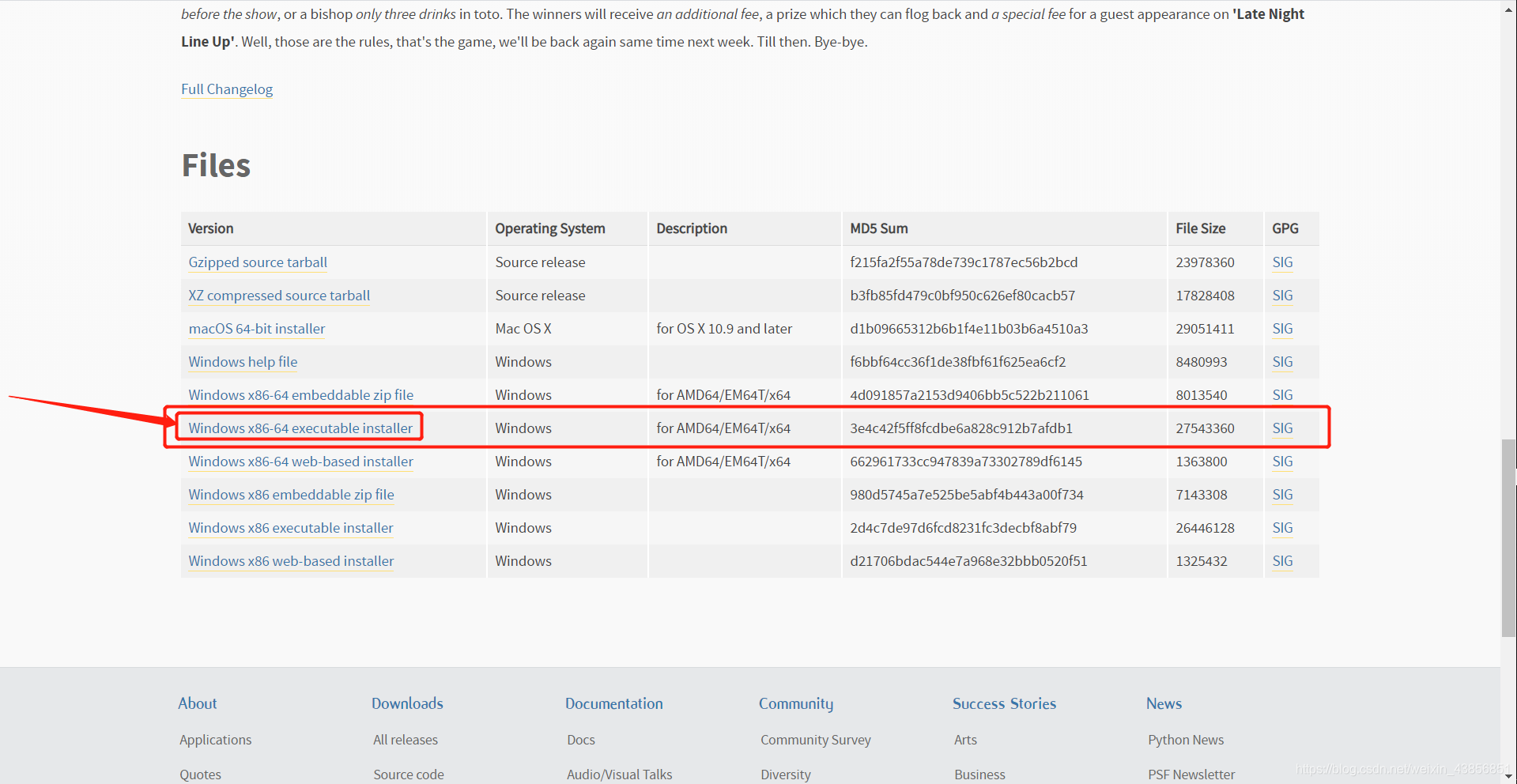The width and height of the screenshot is (1517, 784).
Task: Open SIG for macOS 64-bit installer
Action: pos(1282,329)
